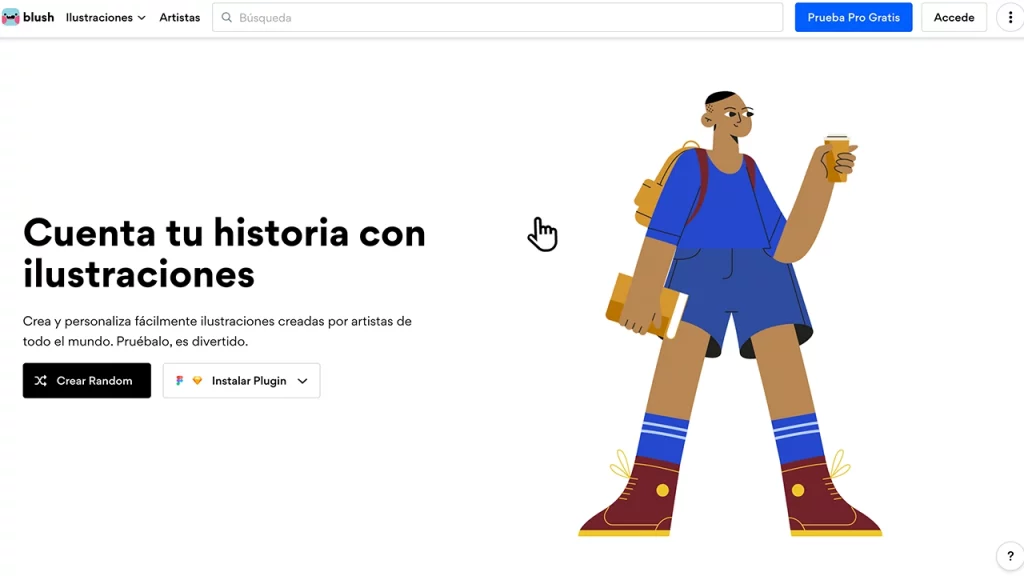Click the blush wordmark text
Screen dimensions: 1024x576
click(x=39, y=17)
